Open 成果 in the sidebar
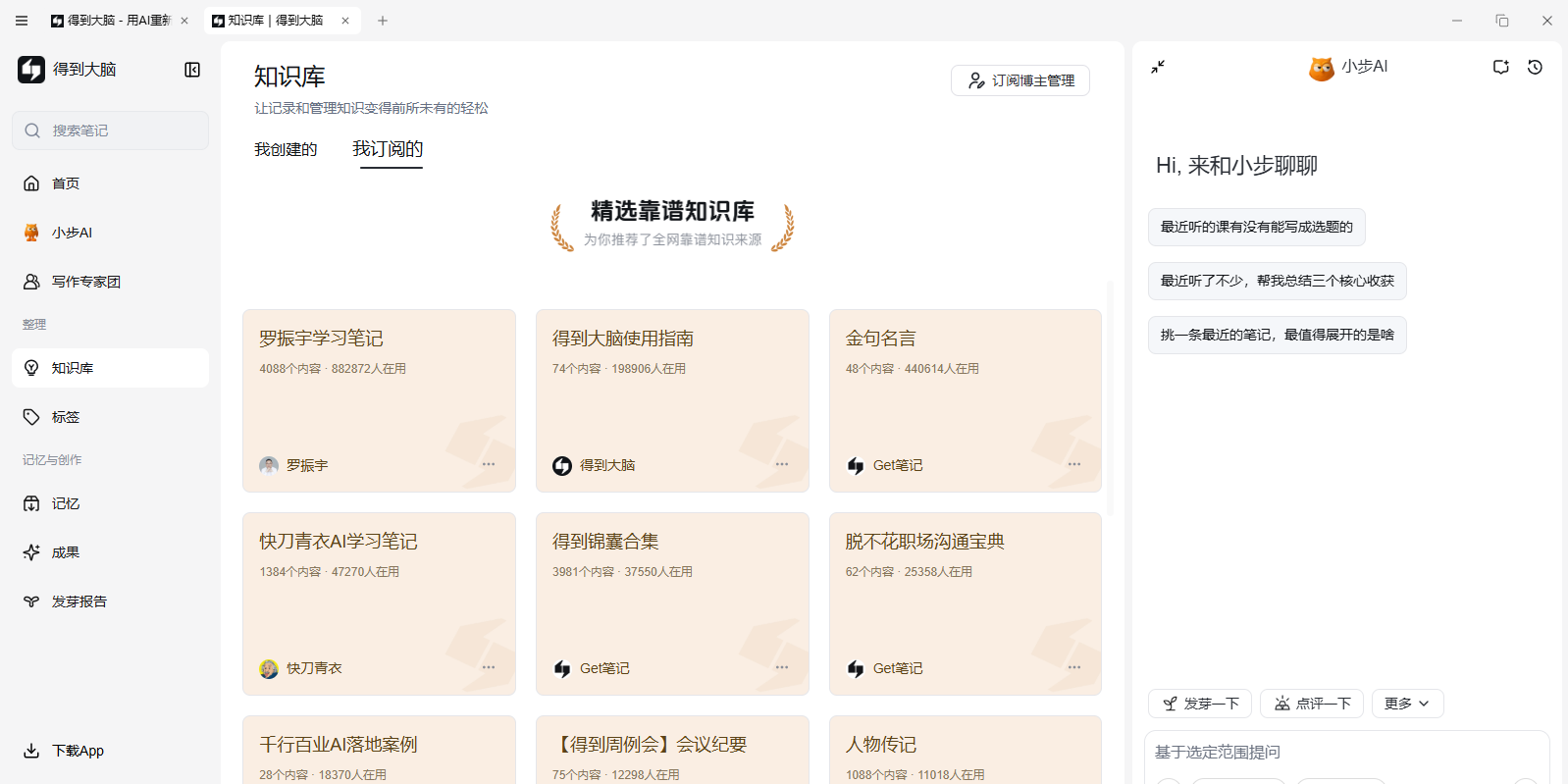The width and height of the screenshot is (1568, 784). (x=110, y=552)
